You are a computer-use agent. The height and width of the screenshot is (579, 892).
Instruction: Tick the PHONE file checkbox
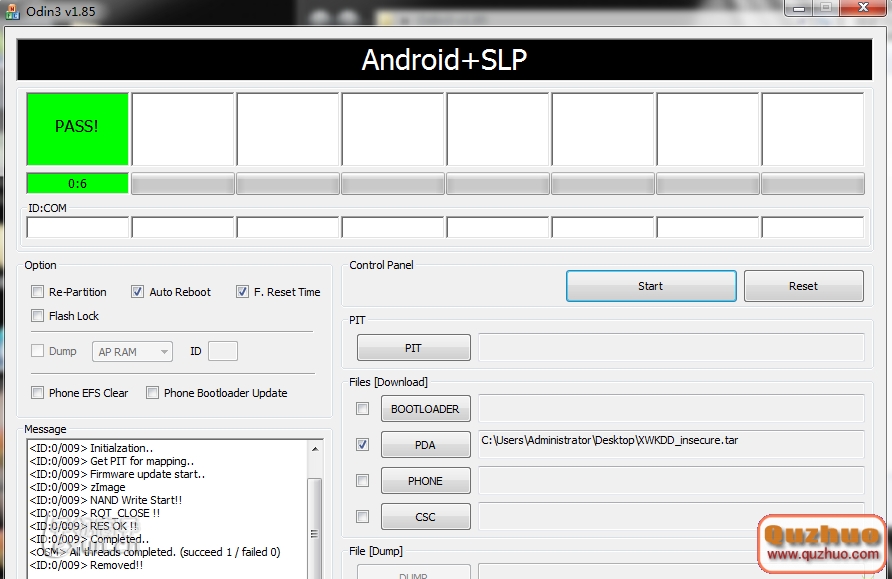click(362, 481)
